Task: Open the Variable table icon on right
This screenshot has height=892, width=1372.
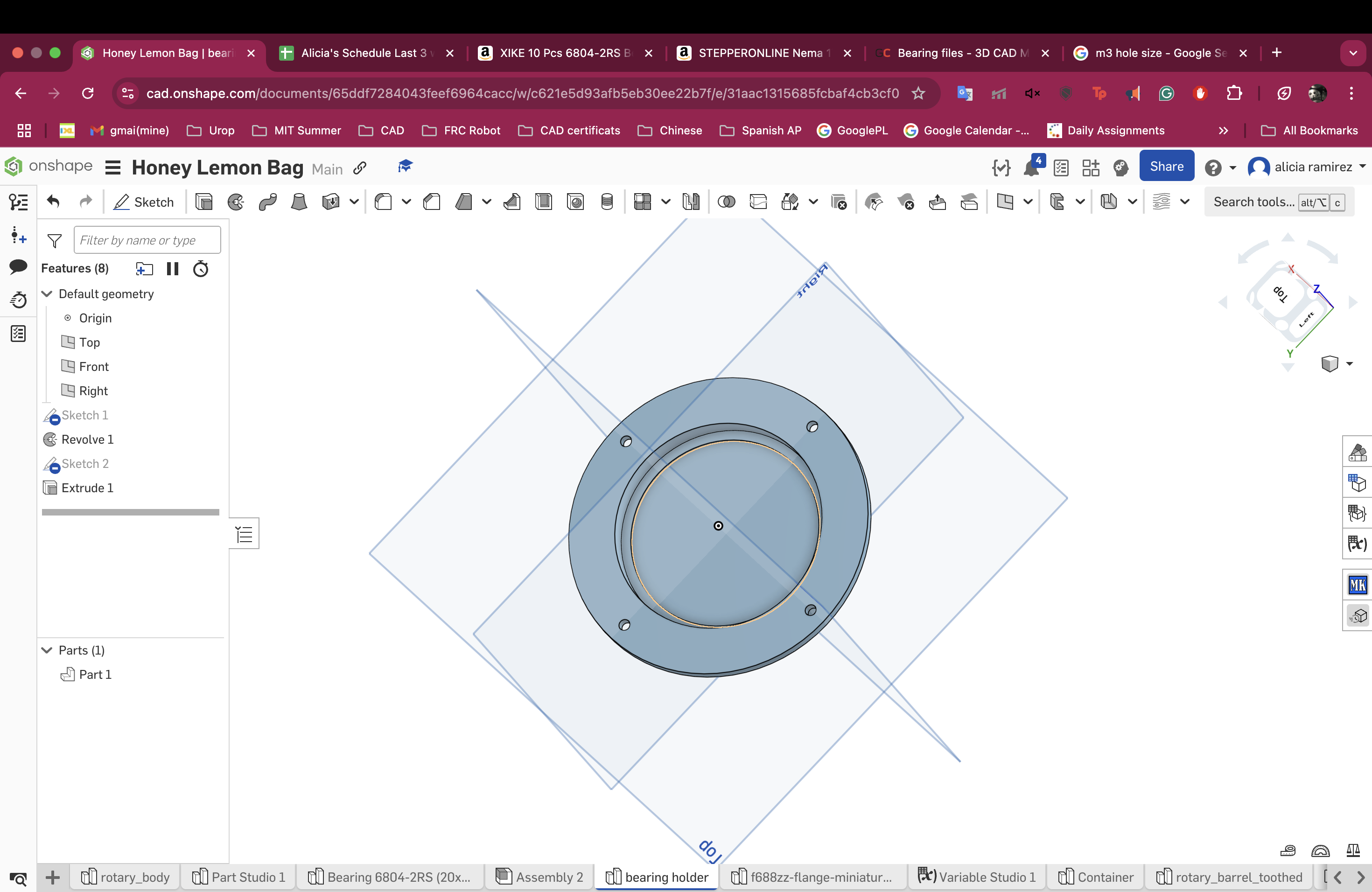Action: click(x=1358, y=543)
